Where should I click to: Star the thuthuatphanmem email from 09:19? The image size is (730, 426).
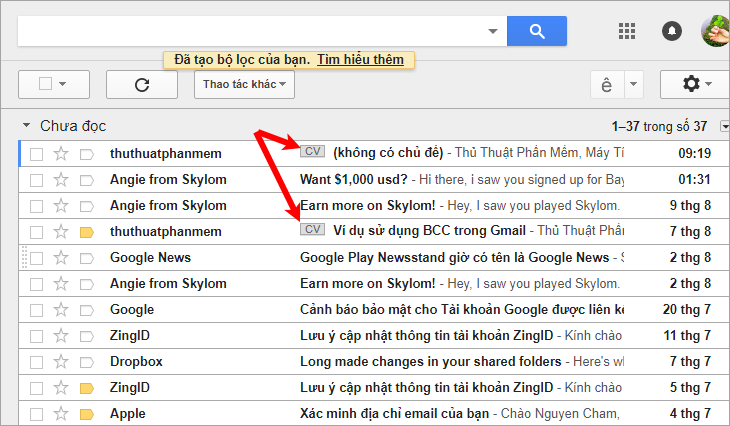click(61, 154)
